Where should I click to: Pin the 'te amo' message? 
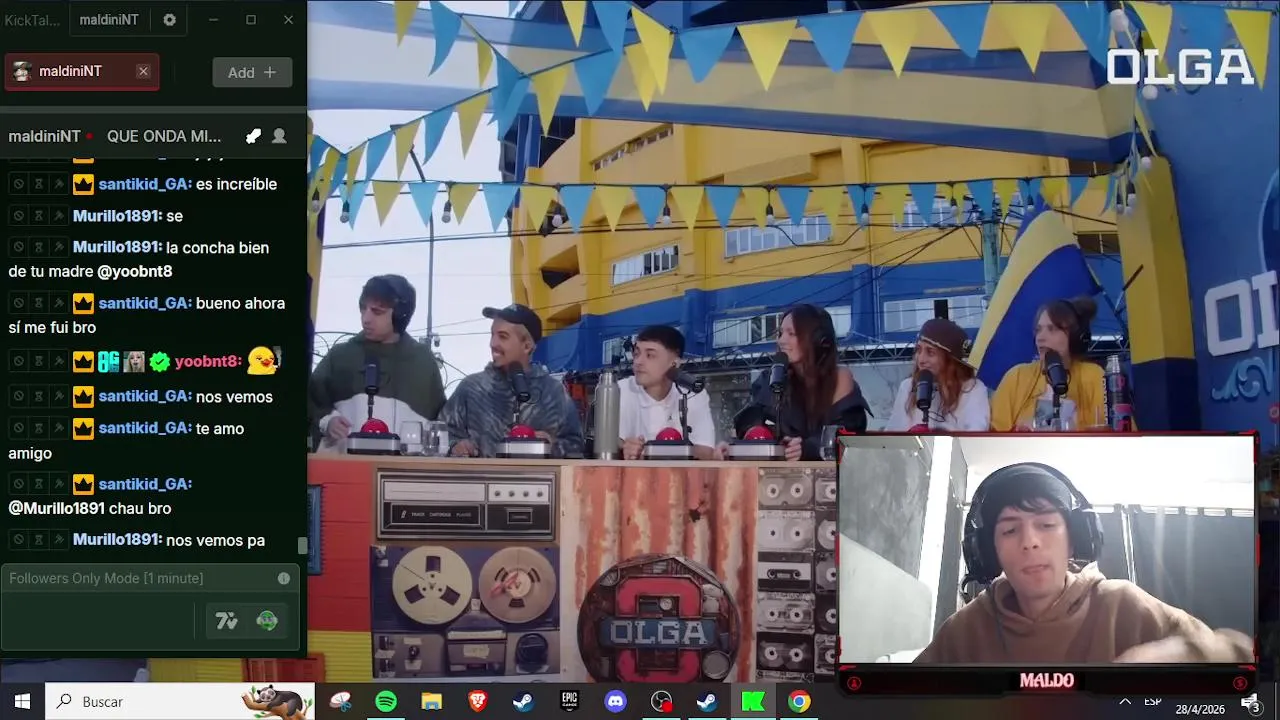pyautogui.click(x=58, y=428)
